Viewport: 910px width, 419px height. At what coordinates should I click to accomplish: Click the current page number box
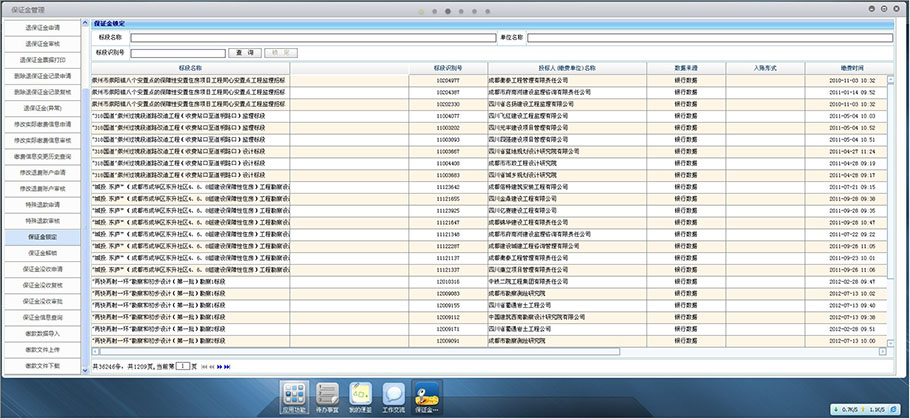pyautogui.click(x=183, y=366)
